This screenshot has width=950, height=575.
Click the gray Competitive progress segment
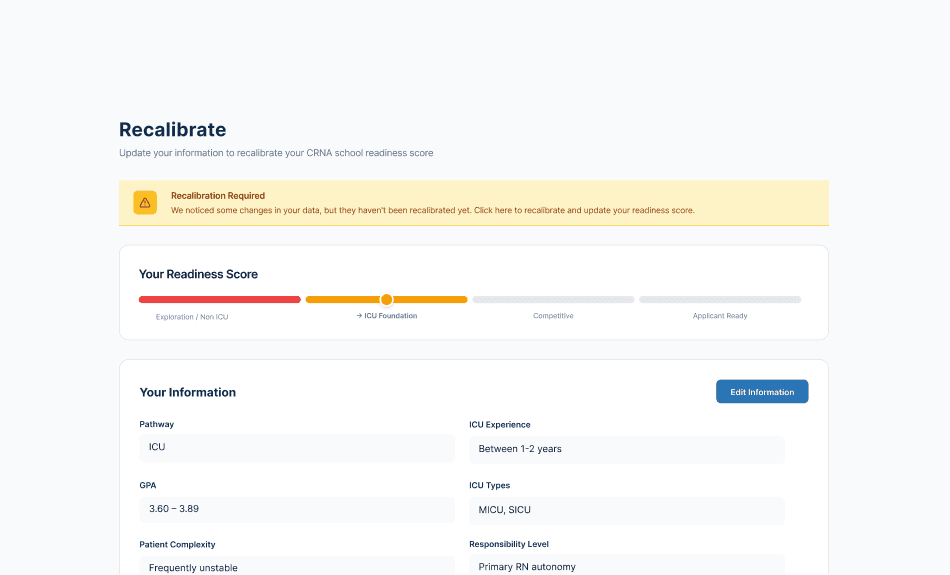[x=553, y=299]
